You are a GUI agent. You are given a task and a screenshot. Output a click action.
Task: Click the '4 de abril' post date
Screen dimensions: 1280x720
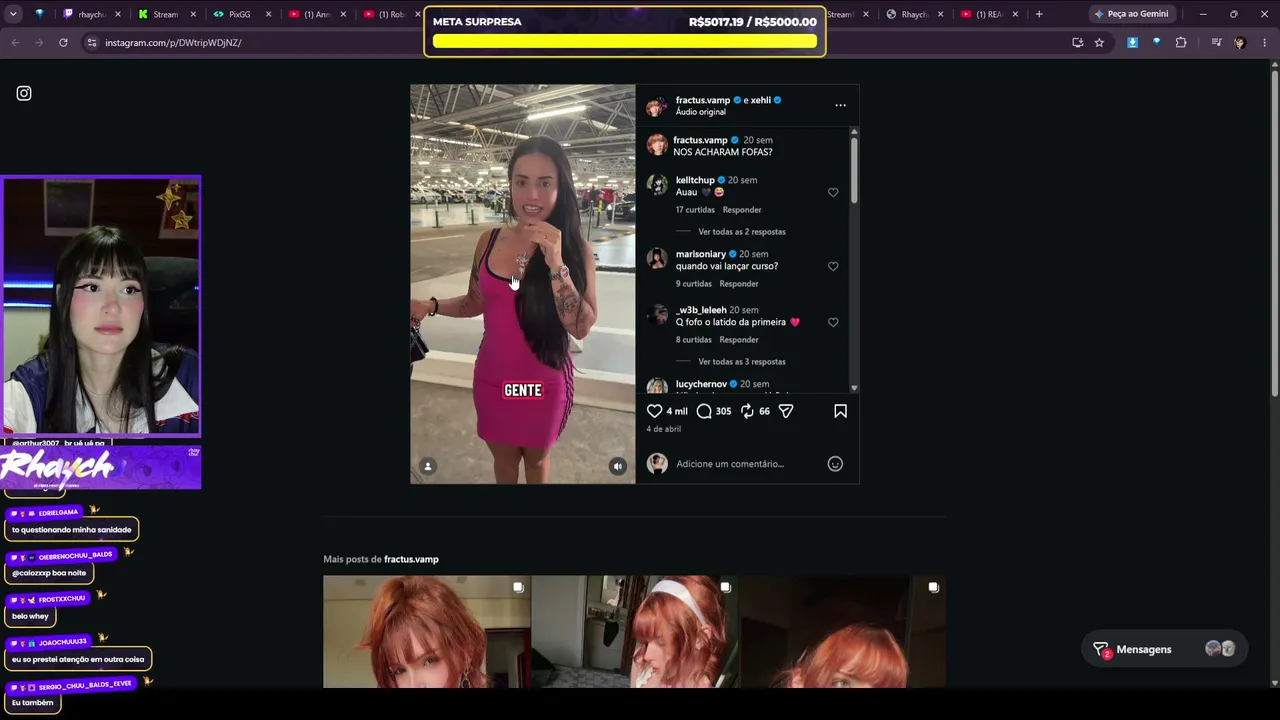click(663, 429)
